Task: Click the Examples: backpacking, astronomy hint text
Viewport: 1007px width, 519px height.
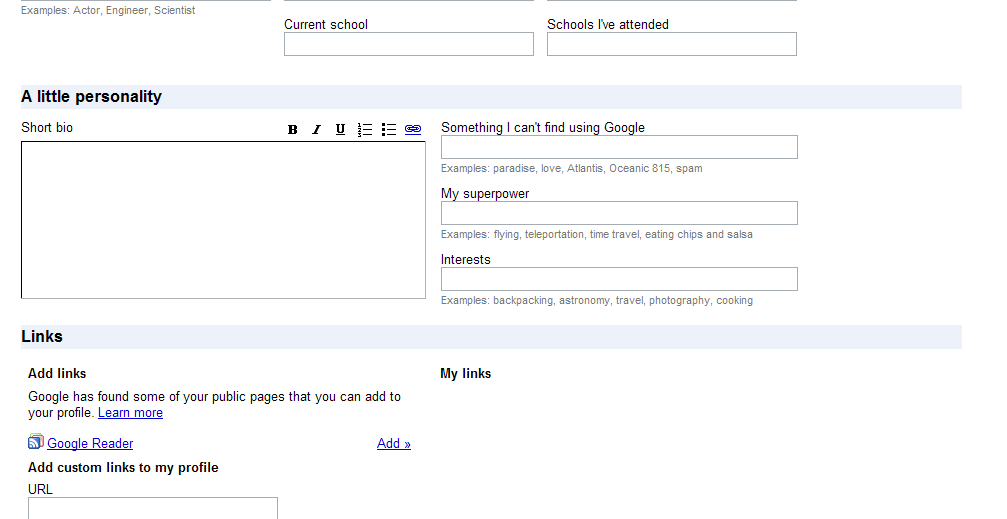Action: [597, 300]
